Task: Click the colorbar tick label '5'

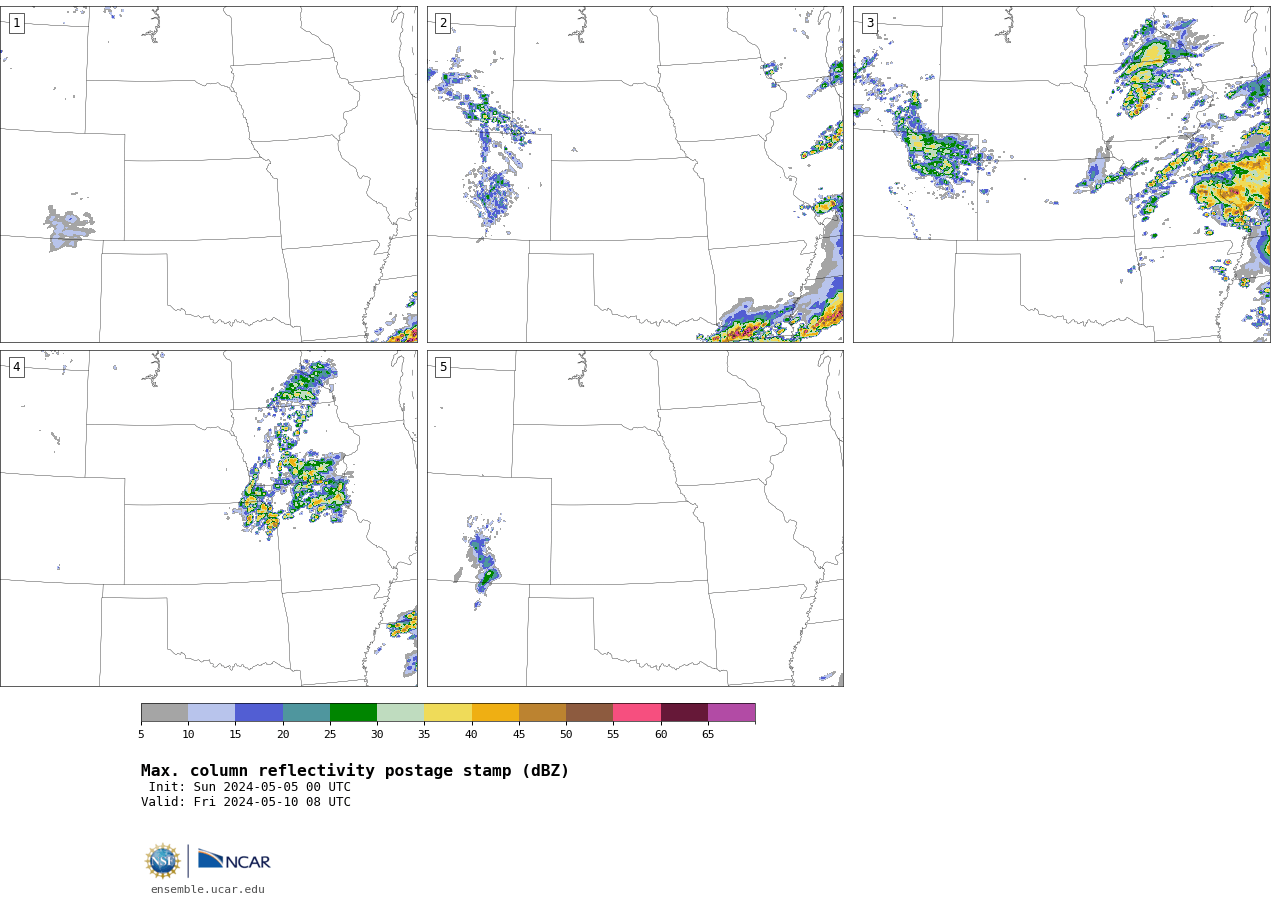Action: [141, 735]
